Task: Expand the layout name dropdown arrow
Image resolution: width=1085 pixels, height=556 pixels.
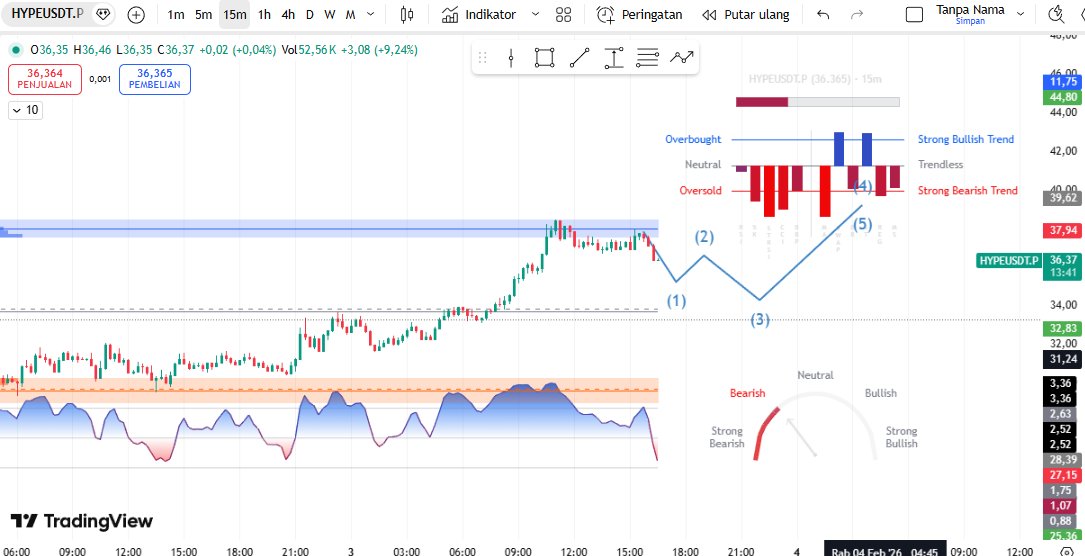Action: [x=1020, y=14]
